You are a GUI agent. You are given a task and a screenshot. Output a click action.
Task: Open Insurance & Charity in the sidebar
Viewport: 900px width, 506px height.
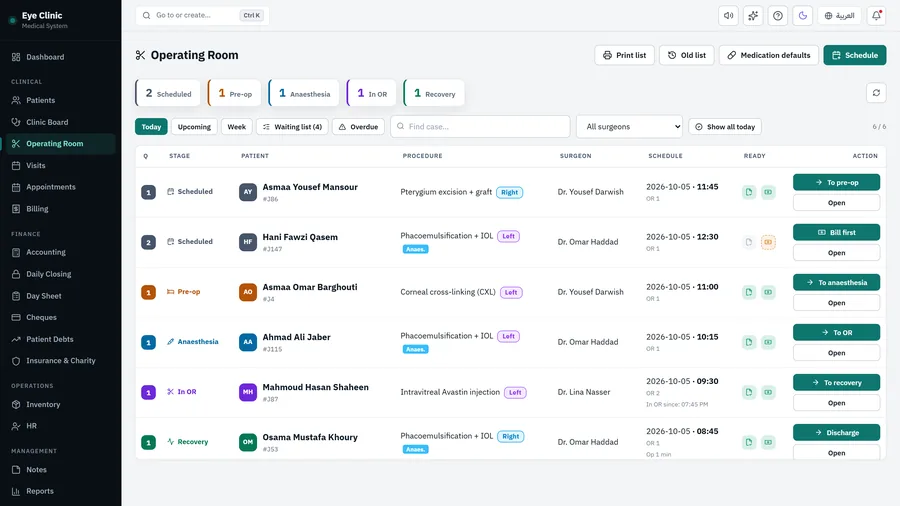60,361
